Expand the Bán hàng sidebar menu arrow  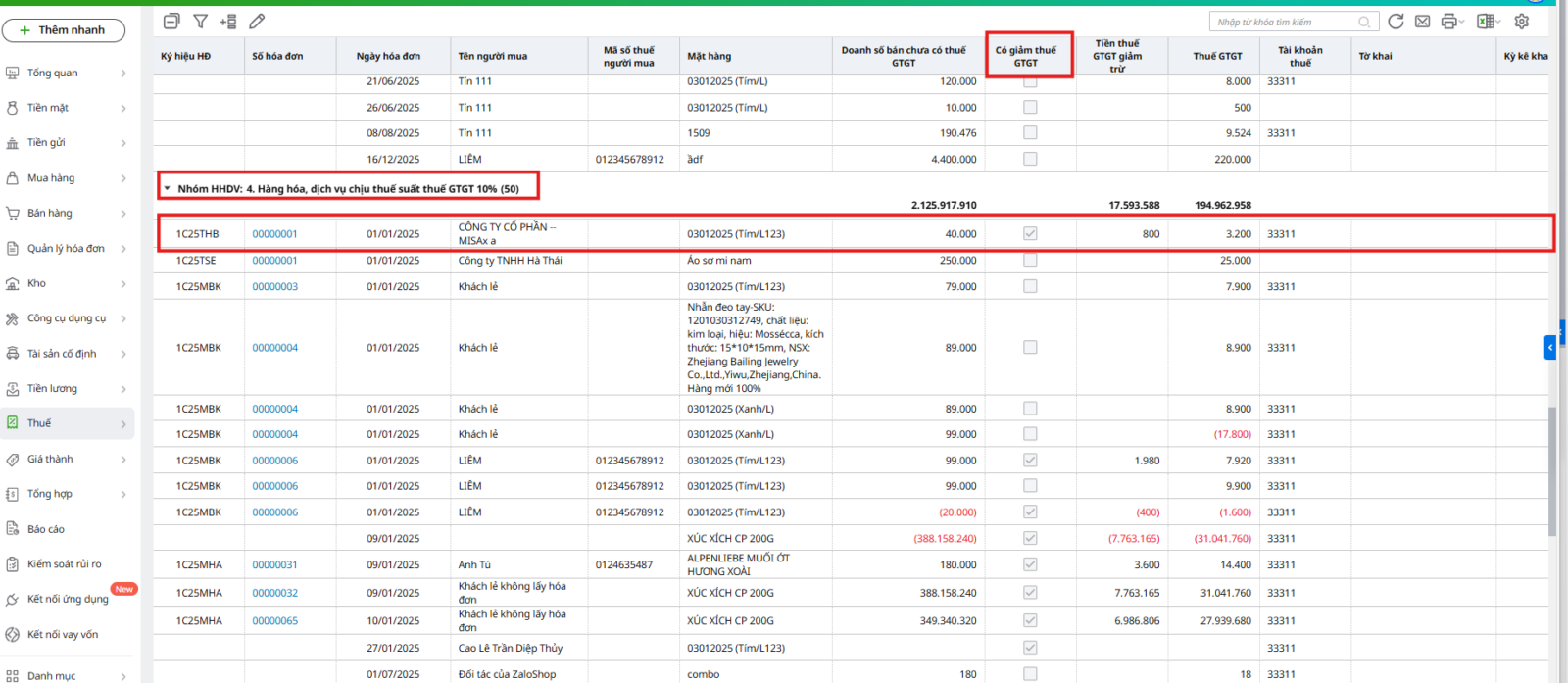tap(123, 214)
